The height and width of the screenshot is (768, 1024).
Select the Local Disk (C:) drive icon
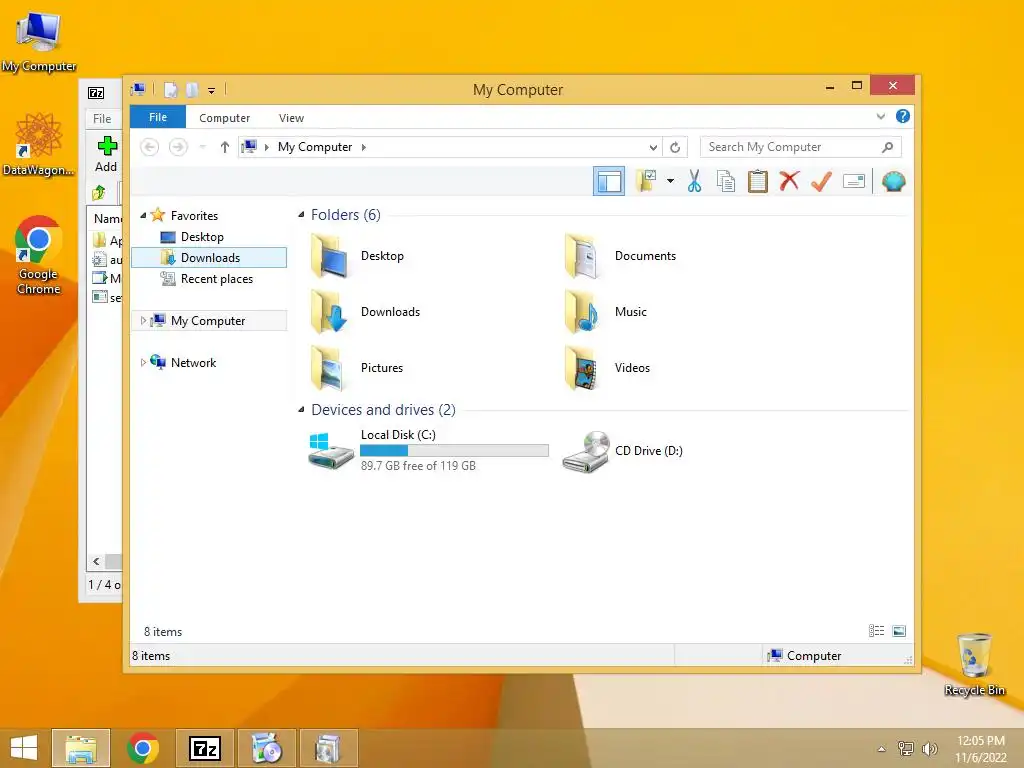click(331, 450)
